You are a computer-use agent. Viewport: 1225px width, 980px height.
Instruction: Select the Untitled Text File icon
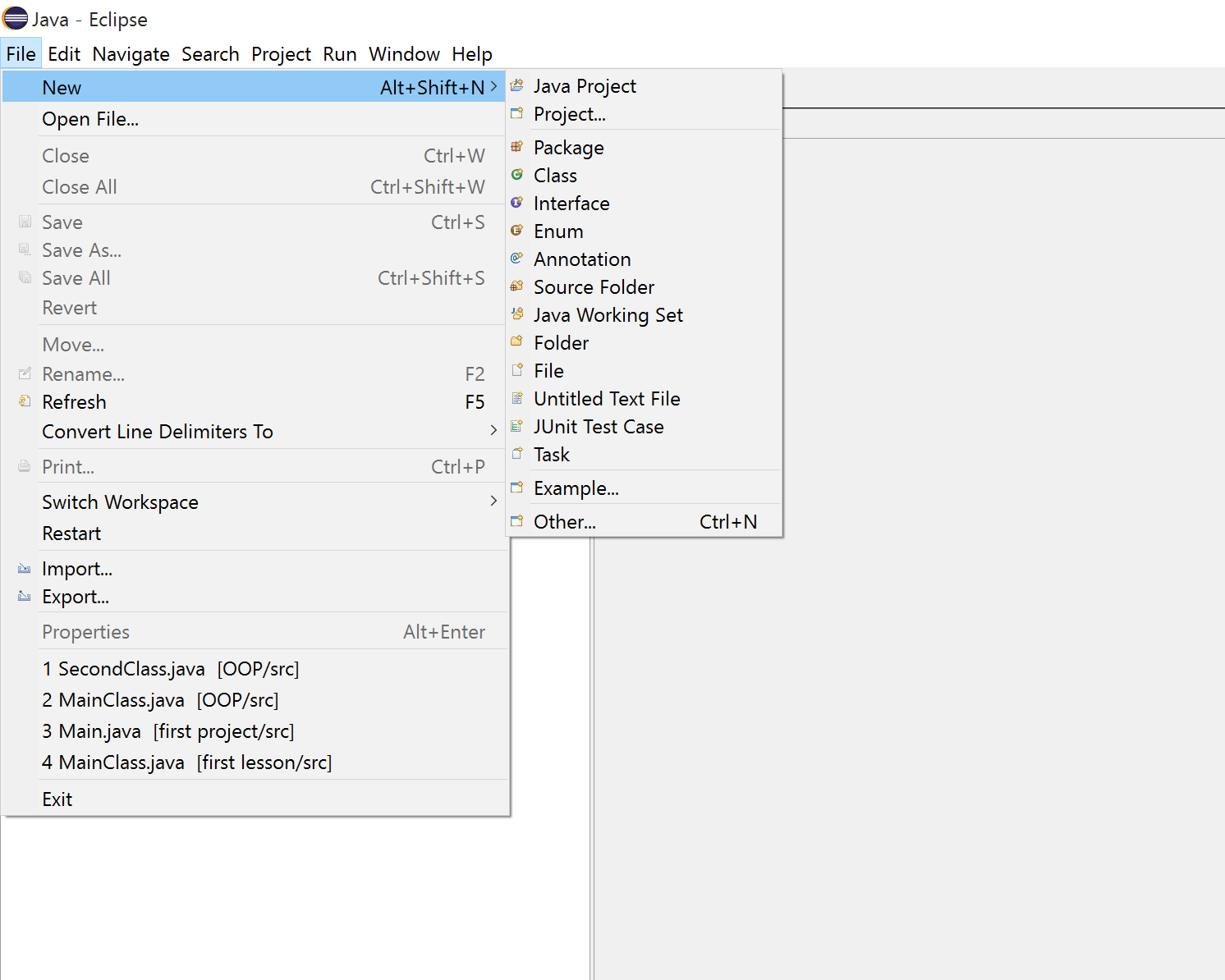coord(516,398)
